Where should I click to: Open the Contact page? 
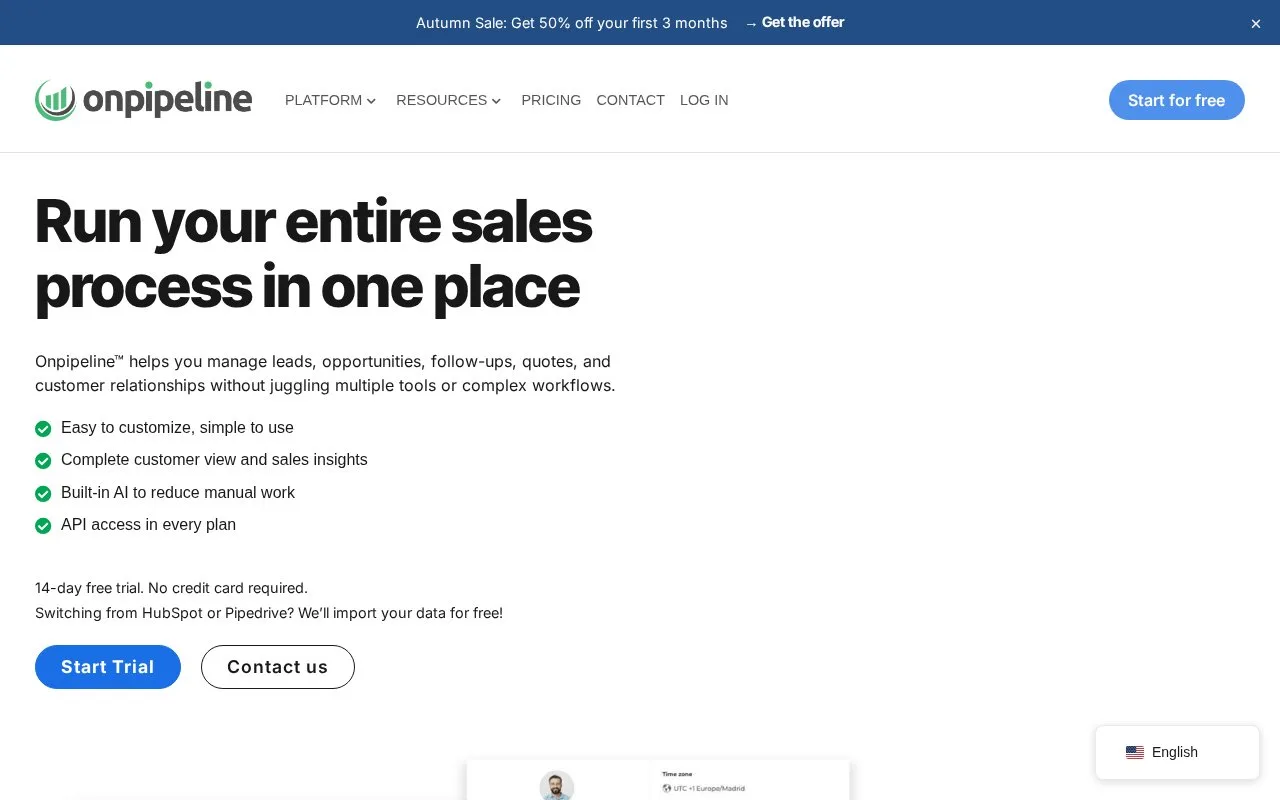(x=630, y=100)
